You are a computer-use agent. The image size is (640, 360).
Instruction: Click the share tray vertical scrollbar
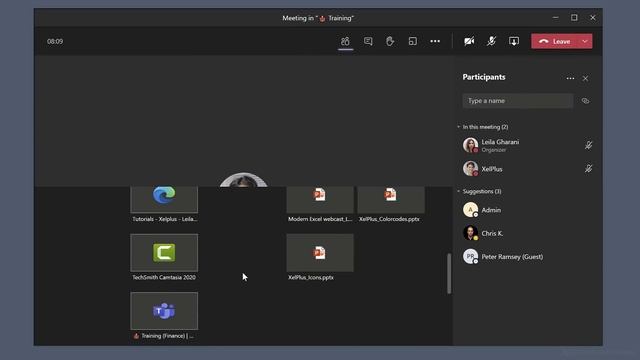click(449, 273)
